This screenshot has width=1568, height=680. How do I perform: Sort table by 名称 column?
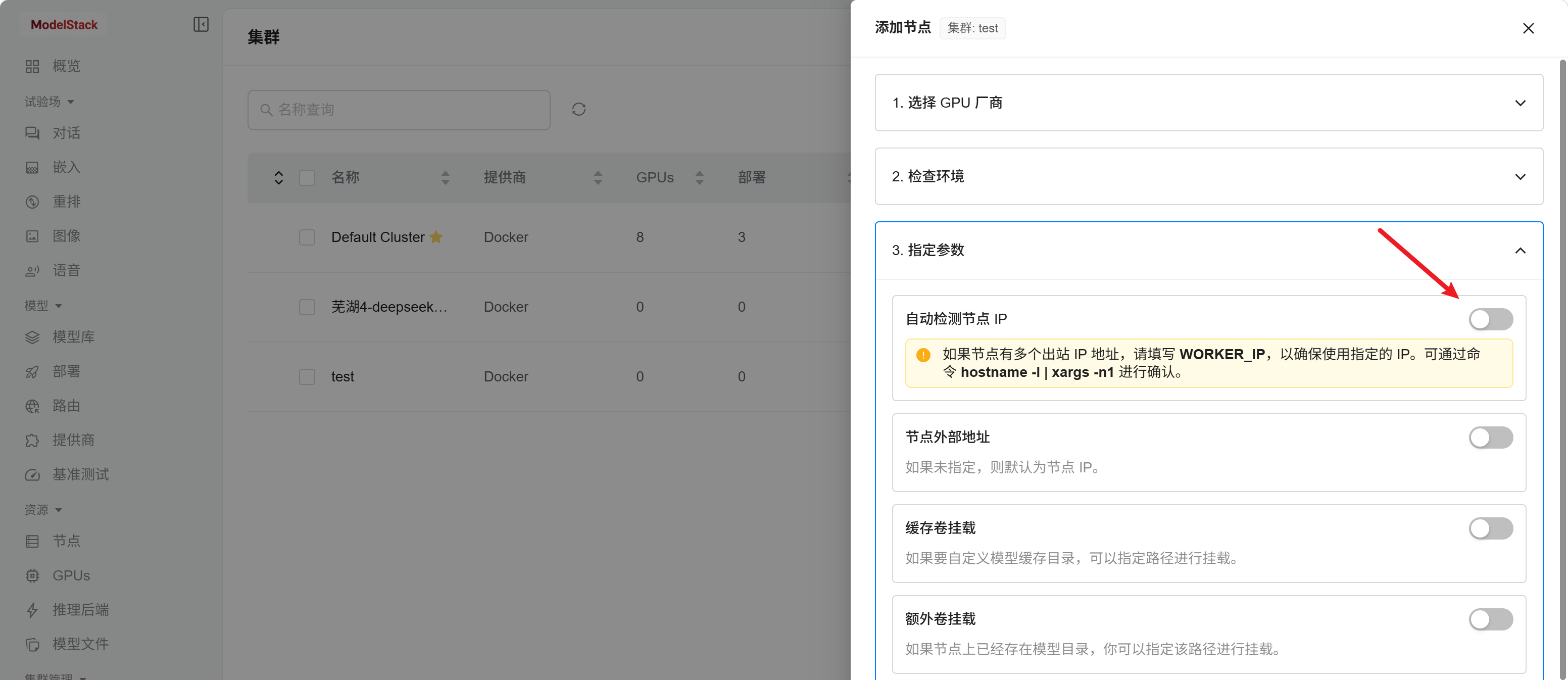[445, 178]
